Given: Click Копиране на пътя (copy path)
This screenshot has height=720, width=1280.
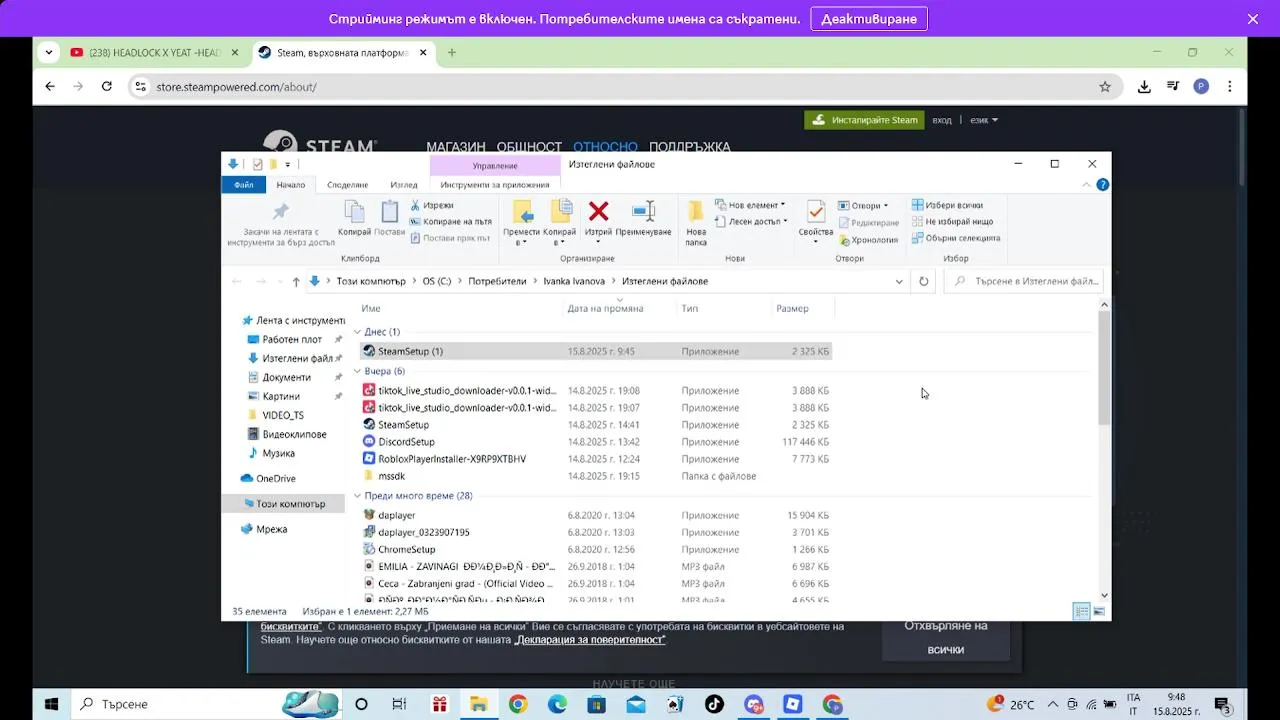Looking at the screenshot, I should (450, 221).
